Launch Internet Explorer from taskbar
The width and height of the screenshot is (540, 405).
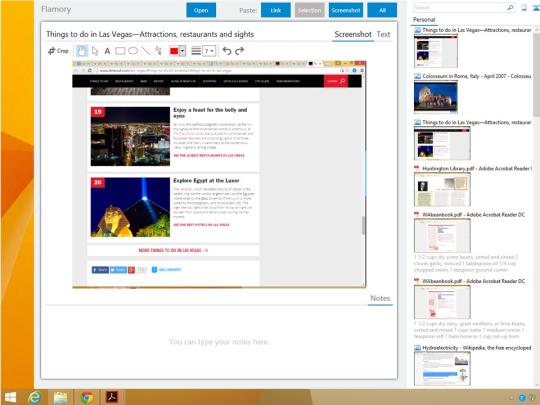point(34,397)
